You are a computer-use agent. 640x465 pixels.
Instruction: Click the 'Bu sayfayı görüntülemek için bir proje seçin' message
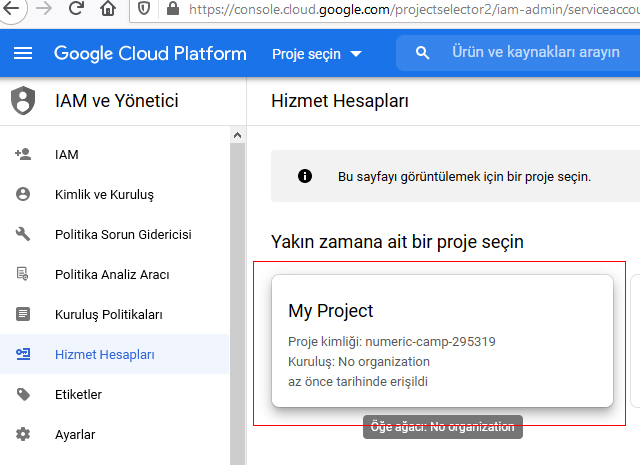point(464,177)
